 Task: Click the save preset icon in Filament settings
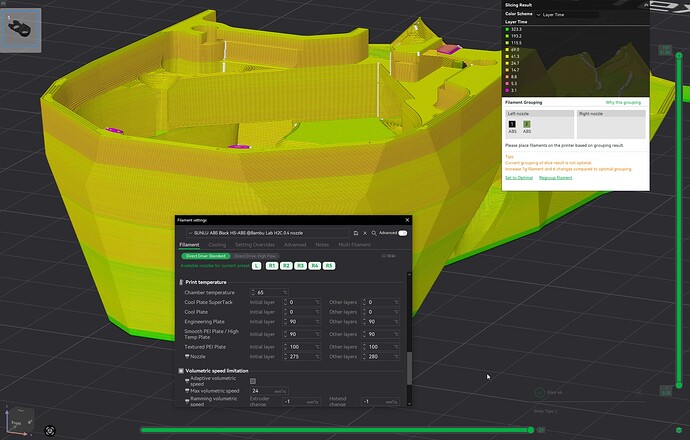point(356,233)
